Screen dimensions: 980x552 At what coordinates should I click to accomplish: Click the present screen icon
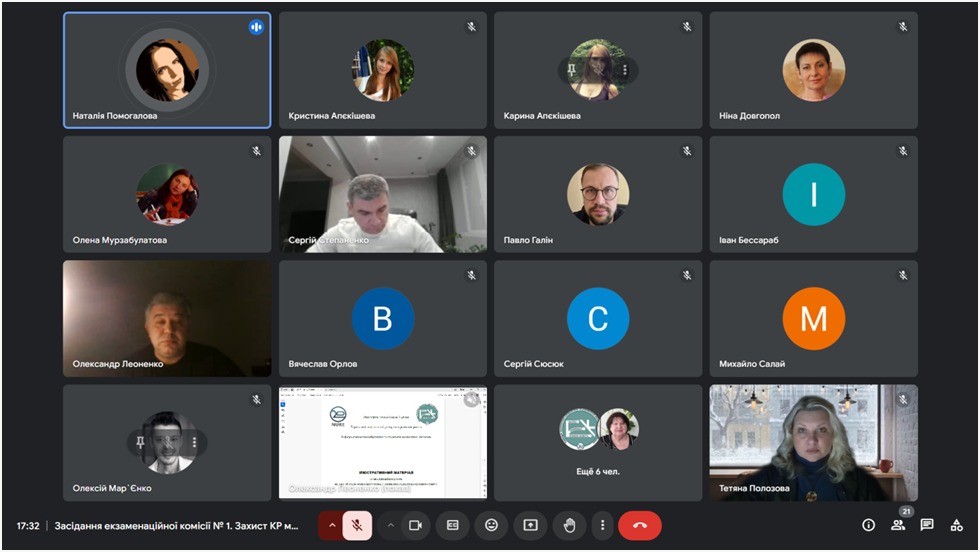(530, 525)
